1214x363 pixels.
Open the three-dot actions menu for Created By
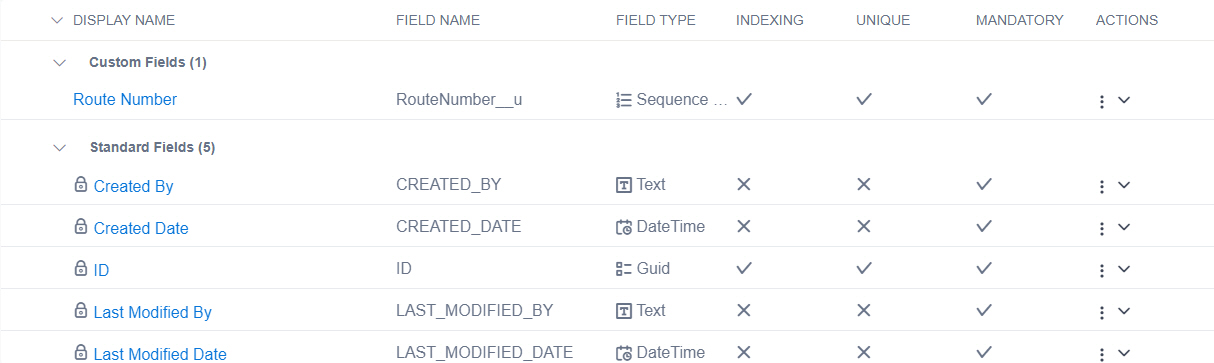[x=1101, y=186]
